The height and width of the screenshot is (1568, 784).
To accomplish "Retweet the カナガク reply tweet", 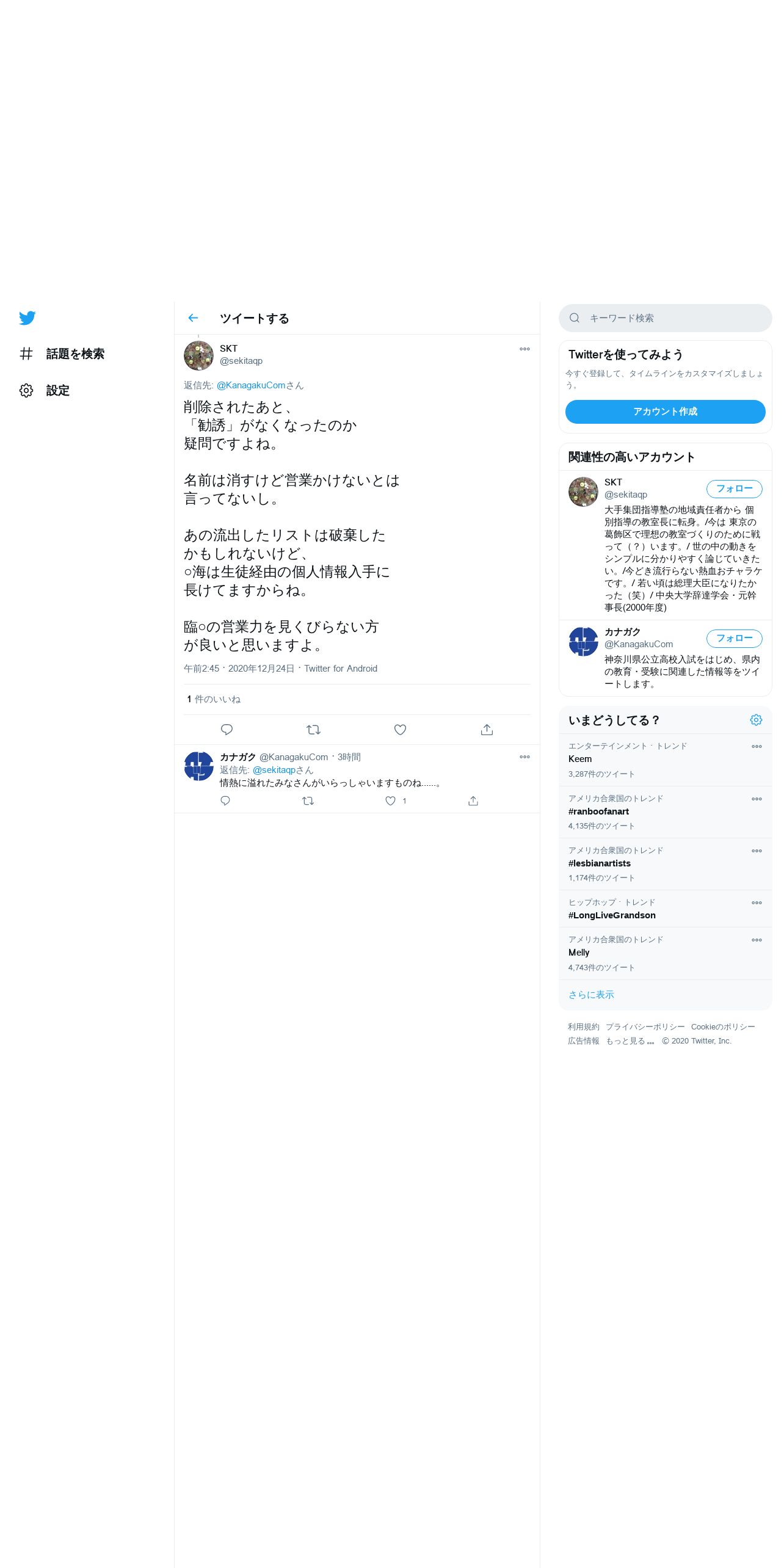I will 308,800.
